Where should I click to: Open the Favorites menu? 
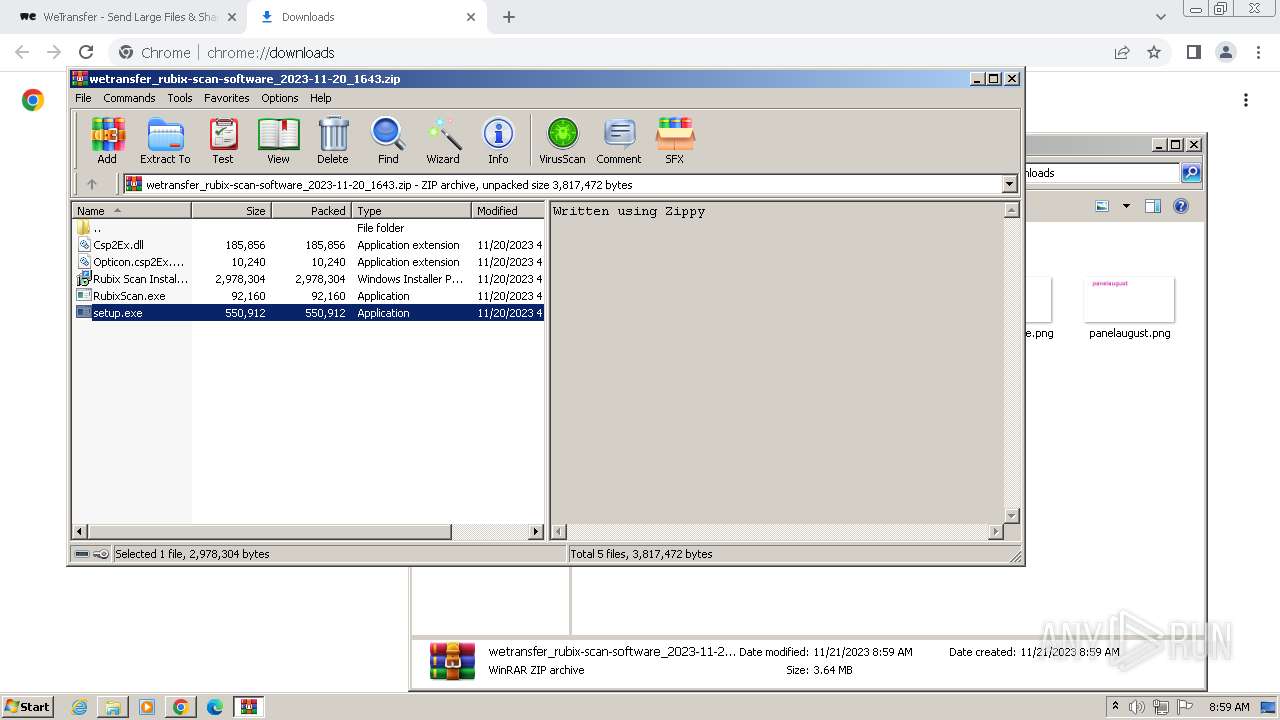pos(227,98)
